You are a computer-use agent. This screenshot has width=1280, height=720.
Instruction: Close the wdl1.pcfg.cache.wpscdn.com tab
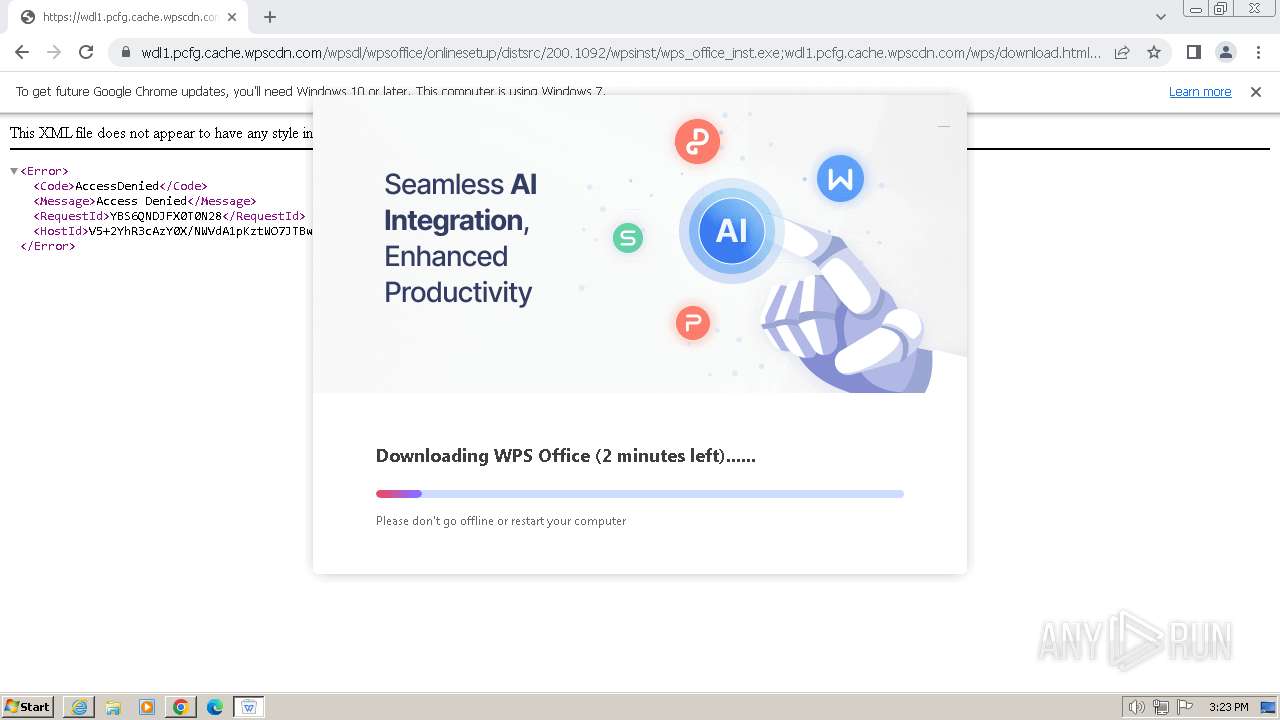pos(232,17)
